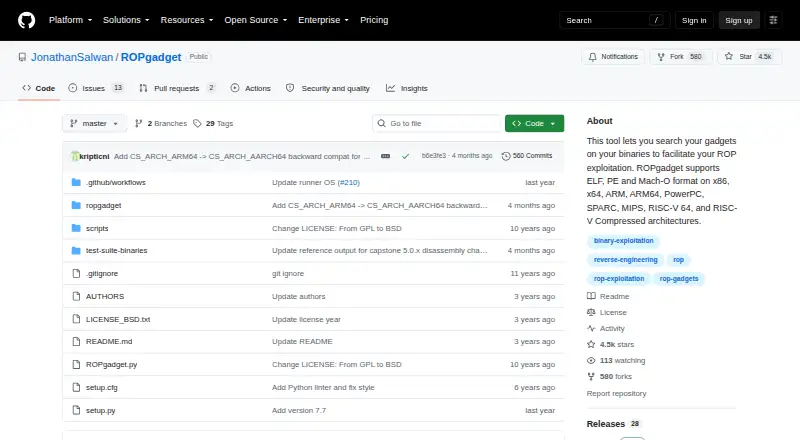Expand the Platform navigation menu
Image resolution: width=800 pixels, height=440 pixels.
click(x=70, y=20)
